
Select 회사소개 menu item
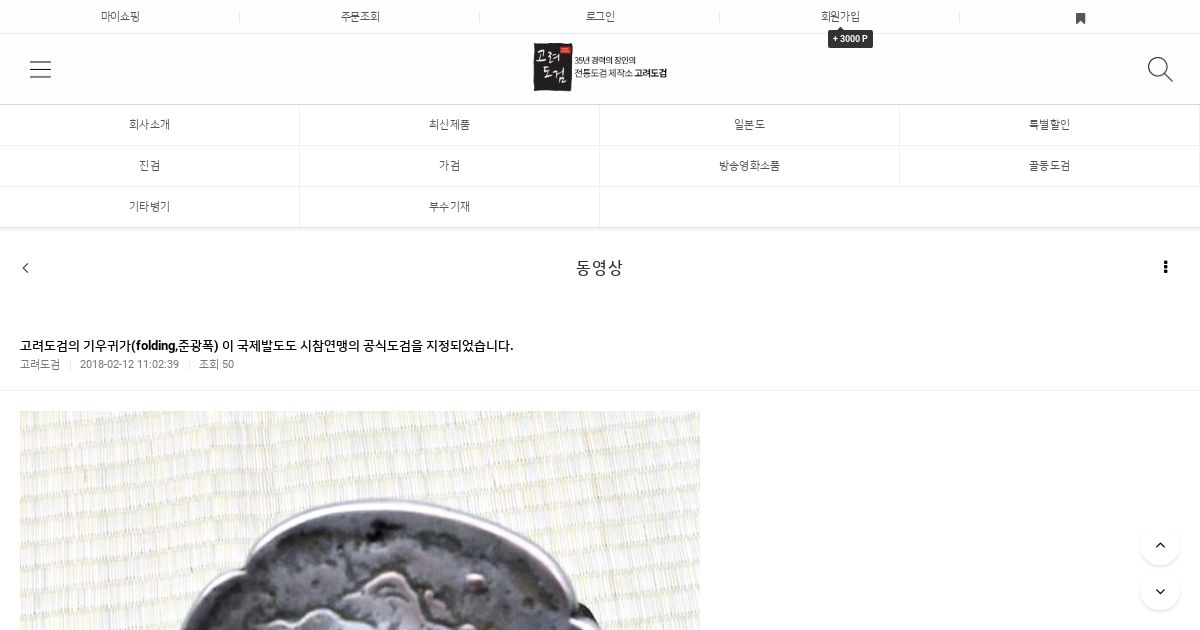click(x=150, y=125)
